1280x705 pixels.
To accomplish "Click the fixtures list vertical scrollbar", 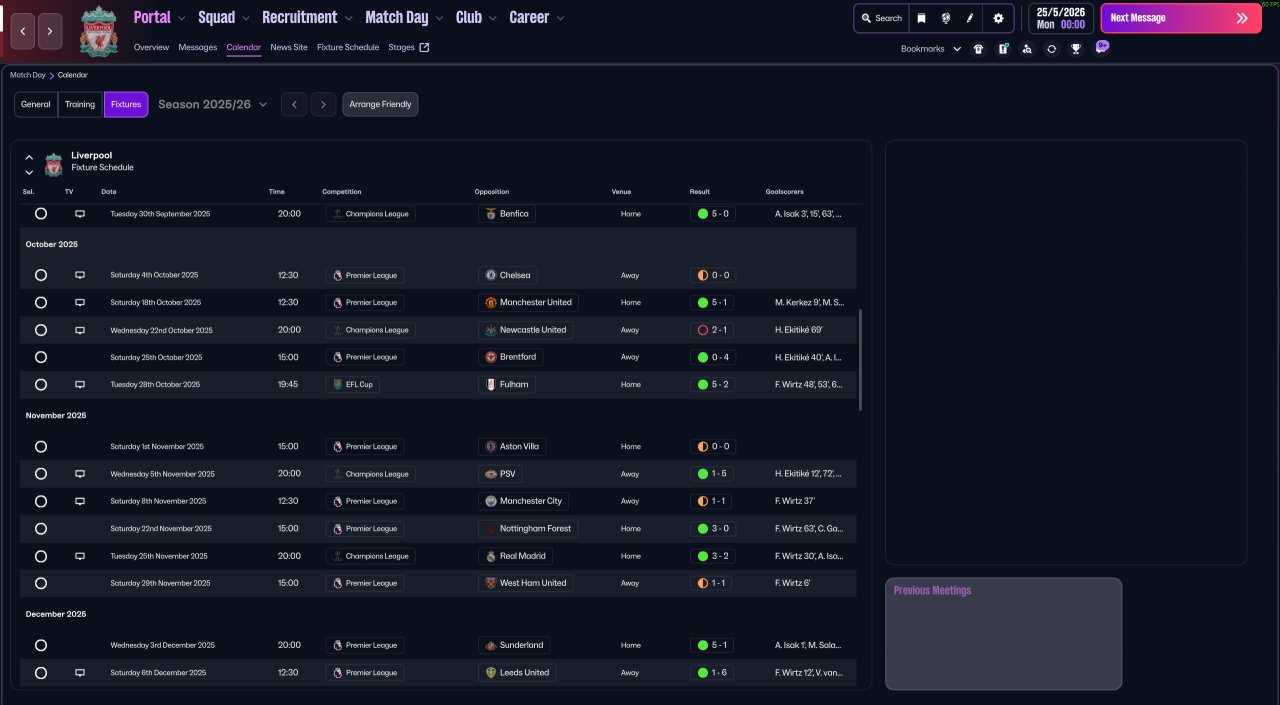I will point(860,360).
